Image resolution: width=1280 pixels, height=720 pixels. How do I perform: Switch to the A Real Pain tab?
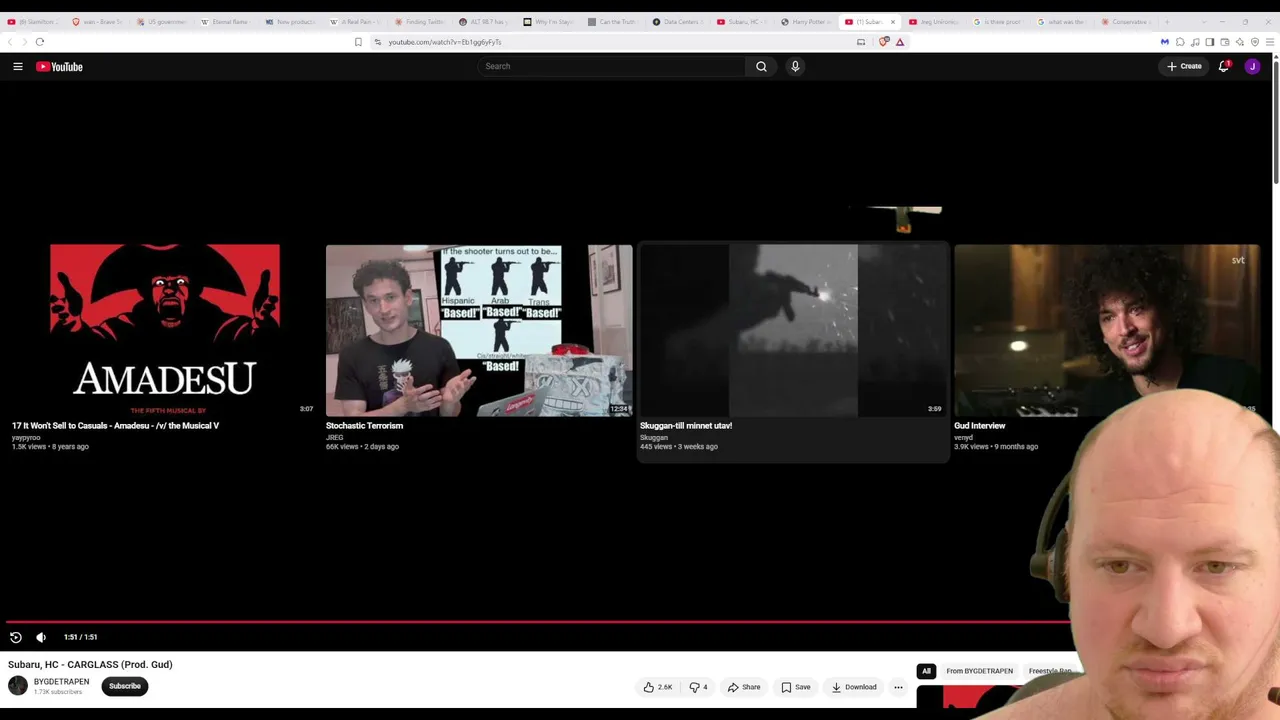point(356,22)
